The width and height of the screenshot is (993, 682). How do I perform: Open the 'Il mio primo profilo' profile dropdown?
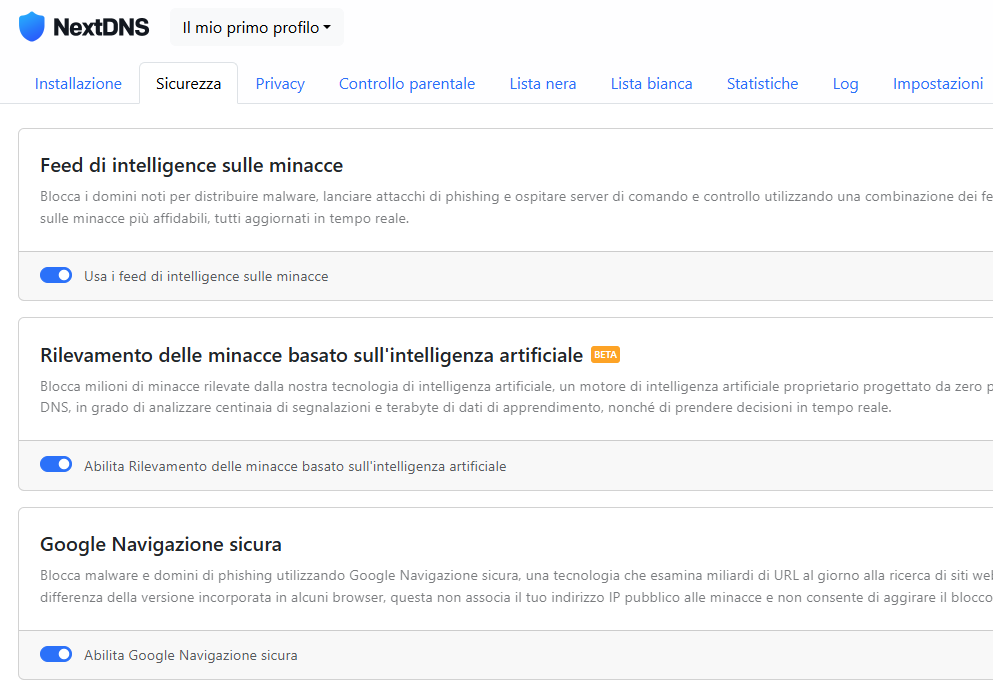pos(256,27)
